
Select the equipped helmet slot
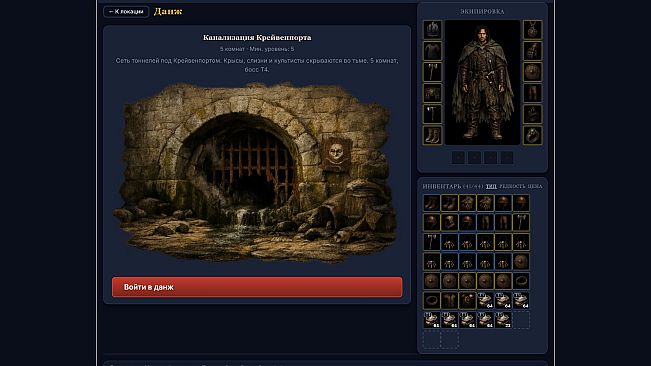(x=432, y=30)
